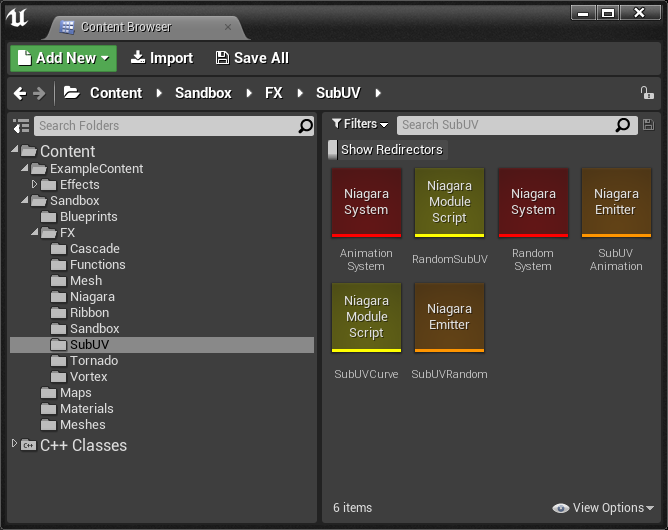Viewport: 668px width, 530px height.
Task: Click the C++ Classes folder icon
Action: coord(28,445)
